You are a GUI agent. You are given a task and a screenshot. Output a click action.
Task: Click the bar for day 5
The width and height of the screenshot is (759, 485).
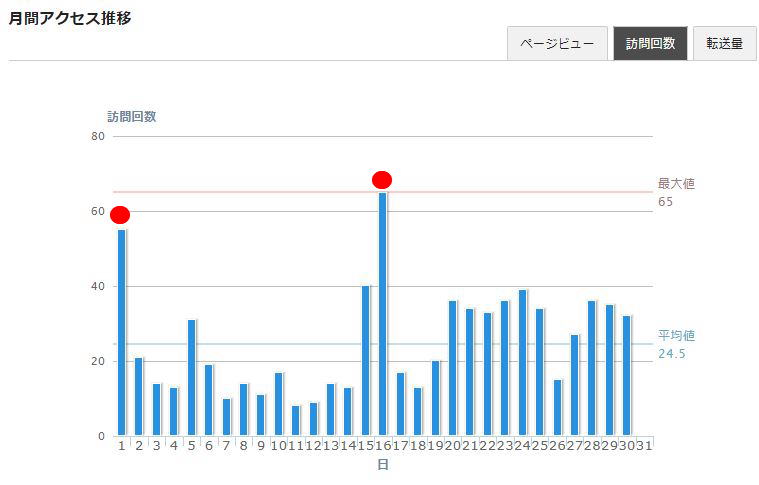[191, 378]
